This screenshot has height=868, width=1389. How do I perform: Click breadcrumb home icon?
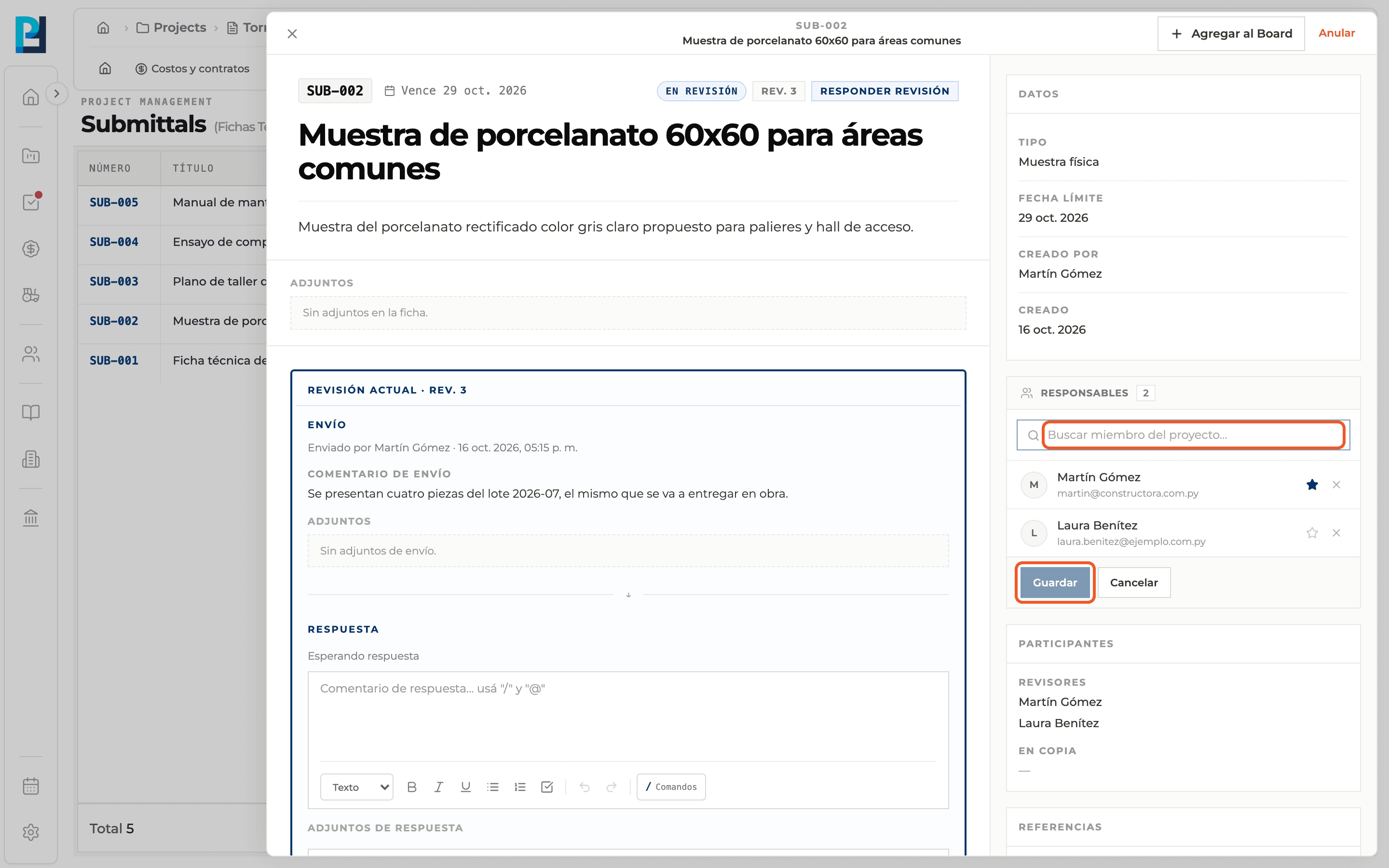pos(103,27)
